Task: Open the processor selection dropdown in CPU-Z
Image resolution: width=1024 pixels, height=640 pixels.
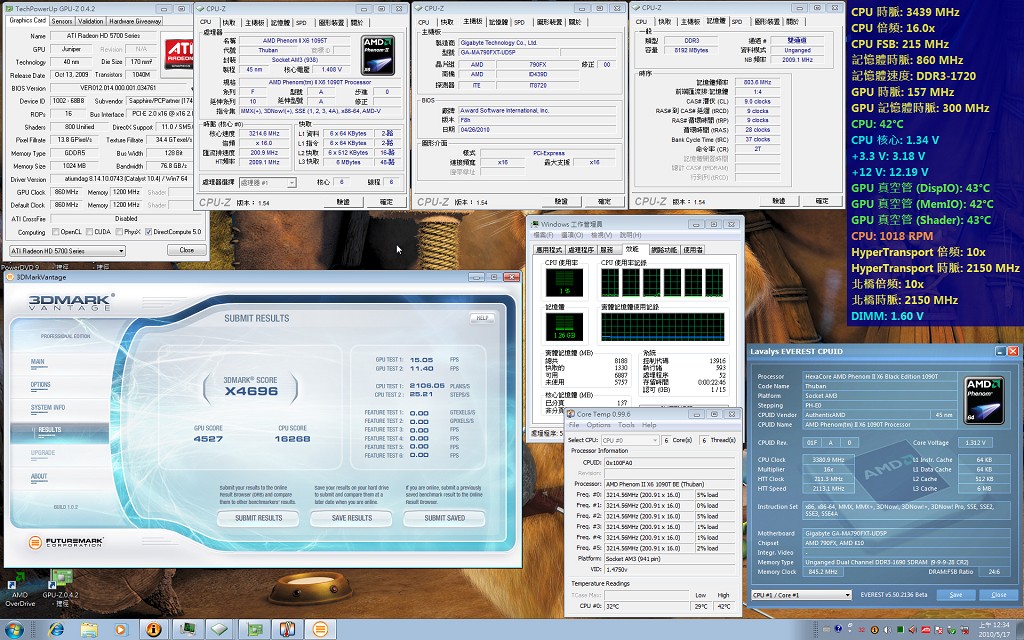Action: click(268, 183)
